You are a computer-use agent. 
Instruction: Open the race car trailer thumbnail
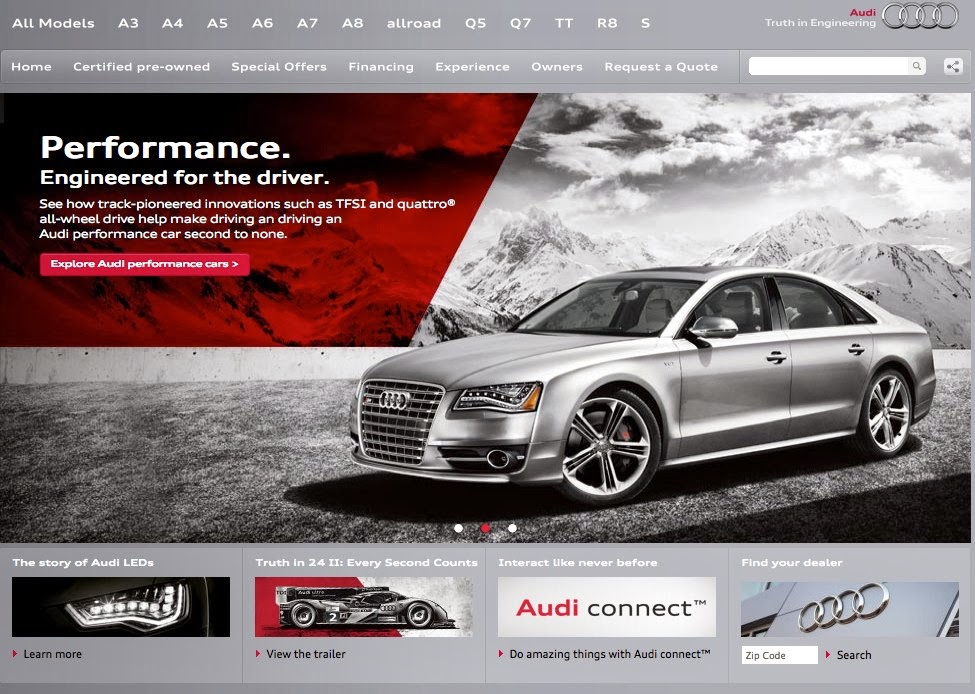364,607
